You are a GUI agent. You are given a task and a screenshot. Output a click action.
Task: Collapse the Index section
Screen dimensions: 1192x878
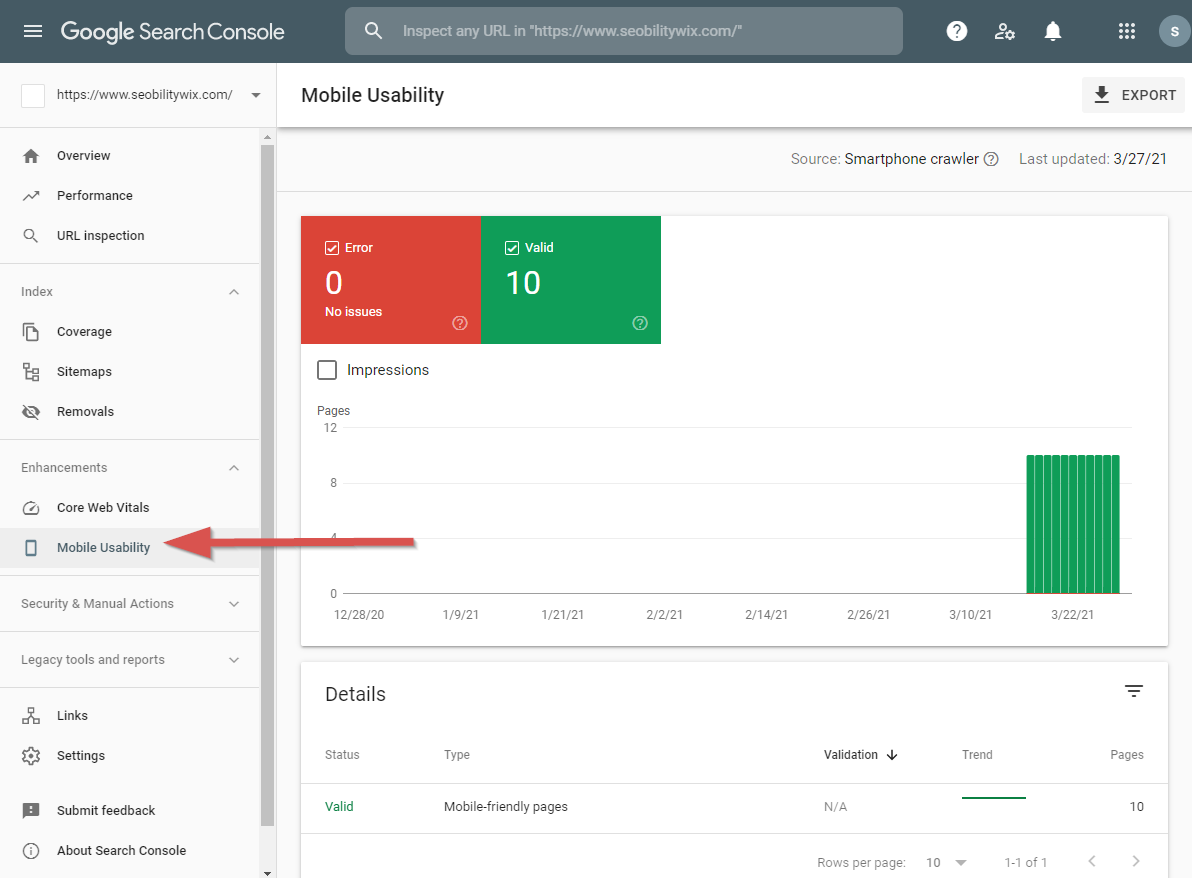(x=234, y=292)
